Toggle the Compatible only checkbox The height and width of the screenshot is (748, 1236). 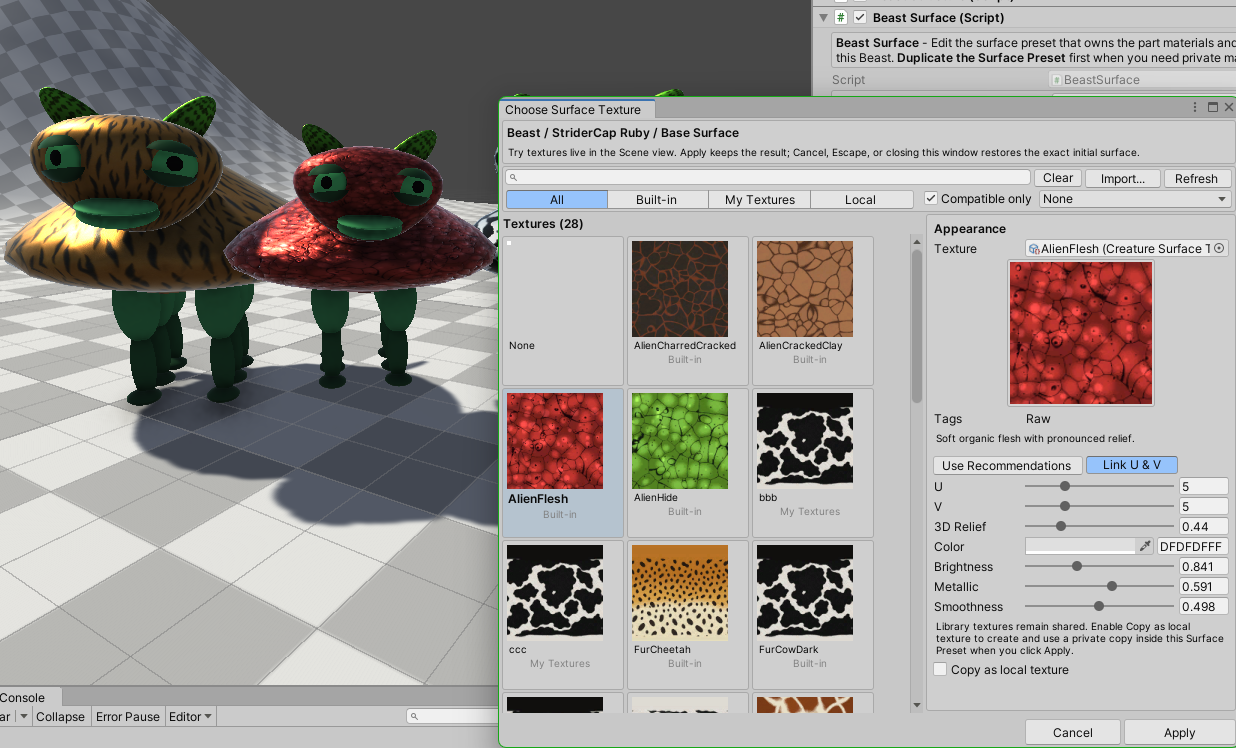coord(932,199)
